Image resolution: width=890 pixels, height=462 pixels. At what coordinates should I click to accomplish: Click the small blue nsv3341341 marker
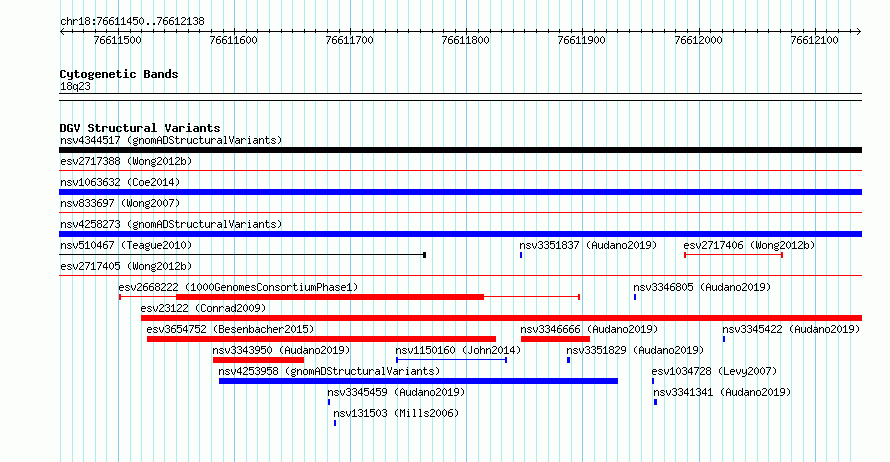pyautogui.click(x=656, y=402)
